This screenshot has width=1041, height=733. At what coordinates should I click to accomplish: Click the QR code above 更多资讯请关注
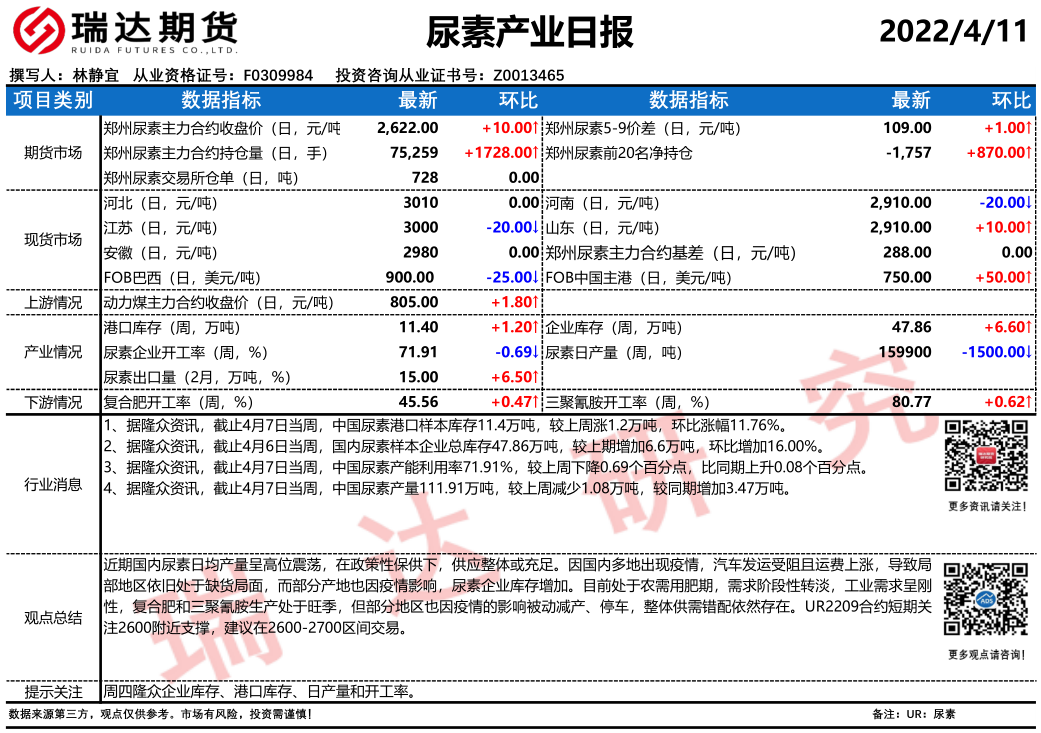986,458
